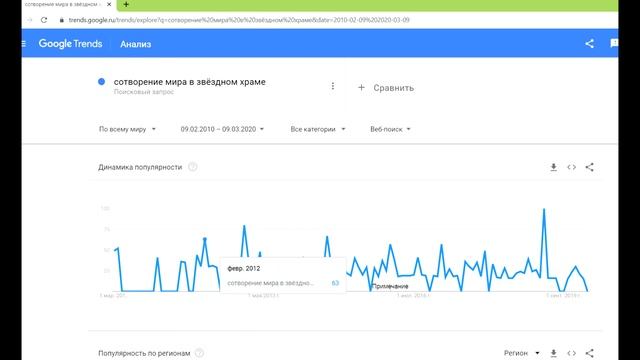Open the date range 09.02.2010 – 09.03.2020 dropdown
This screenshot has height=360, width=640.
tap(222, 129)
